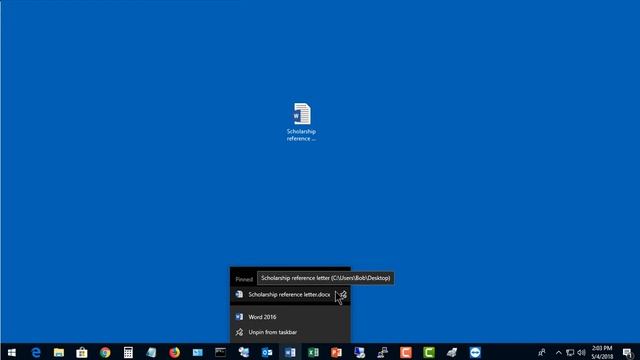Open the Windows Start menu
The image size is (640, 360).
pyautogui.click(x=11, y=352)
